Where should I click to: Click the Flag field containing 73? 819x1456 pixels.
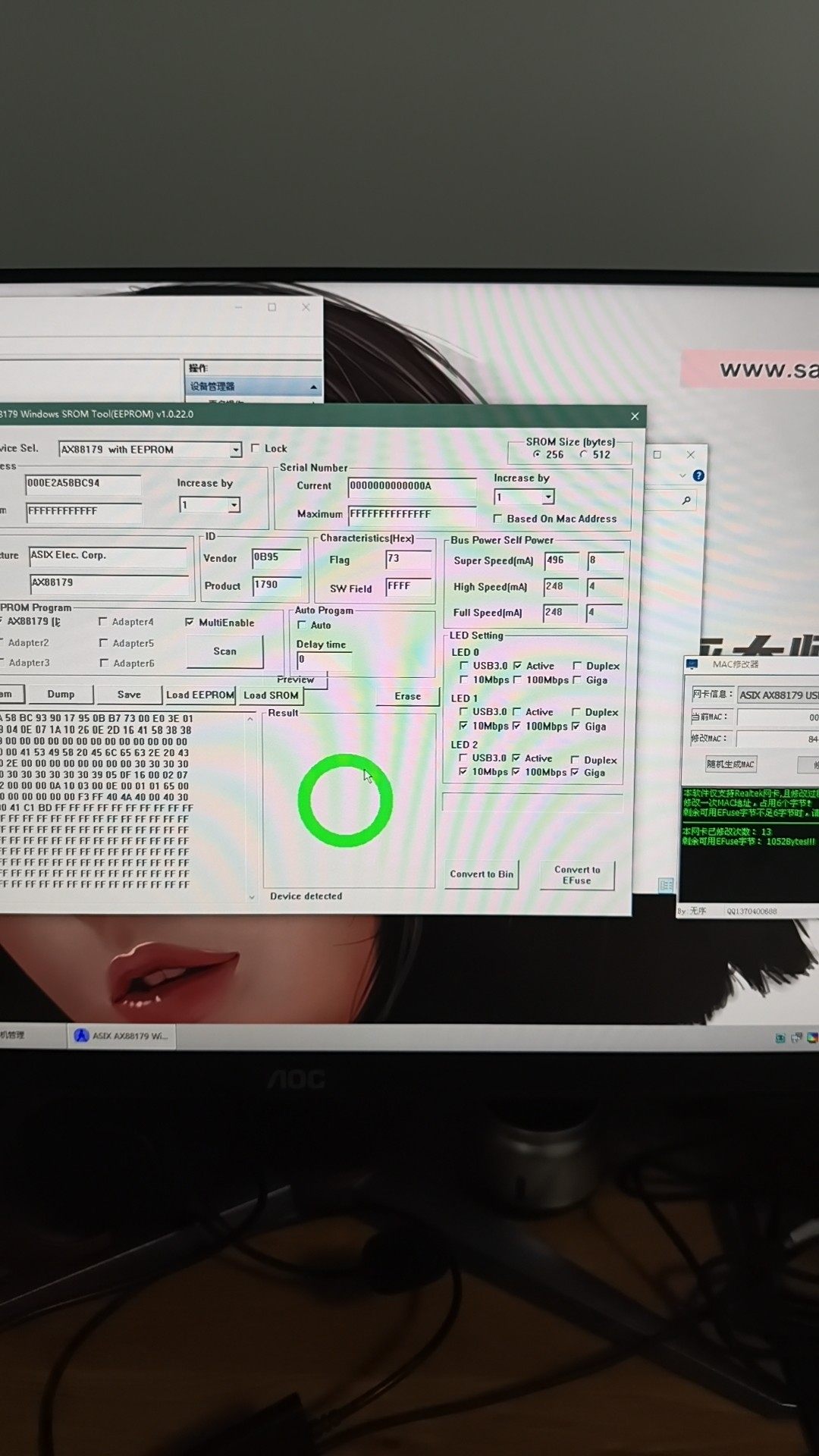pos(409,559)
